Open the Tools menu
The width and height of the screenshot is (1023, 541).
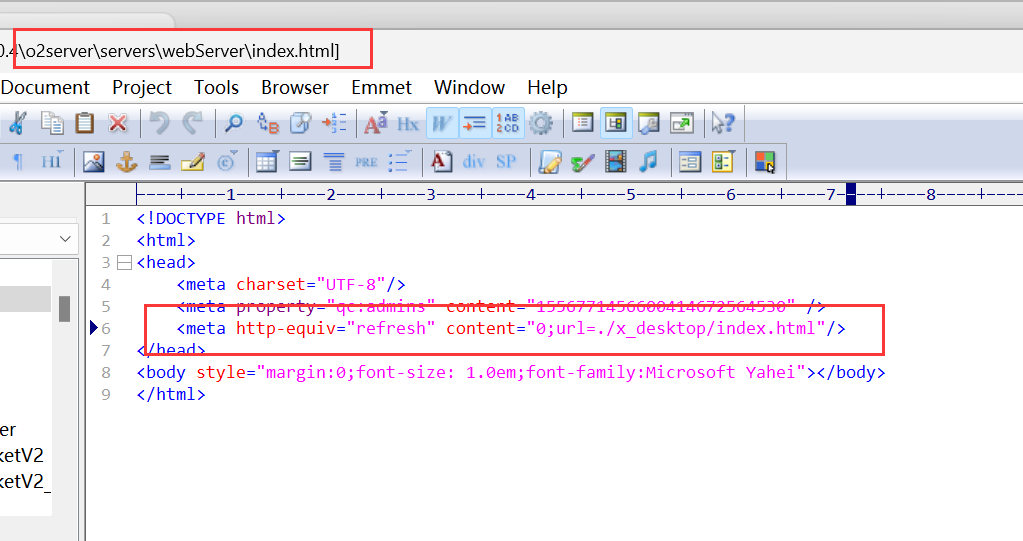point(216,87)
